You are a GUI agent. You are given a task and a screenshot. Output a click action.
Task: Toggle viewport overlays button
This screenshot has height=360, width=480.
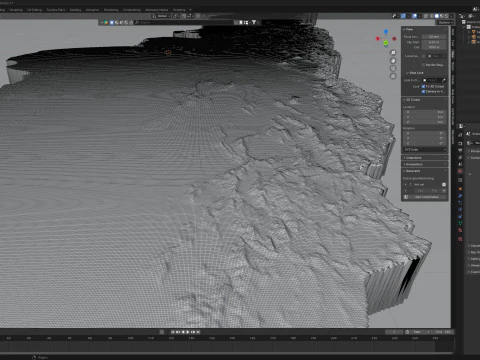(x=415, y=16)
